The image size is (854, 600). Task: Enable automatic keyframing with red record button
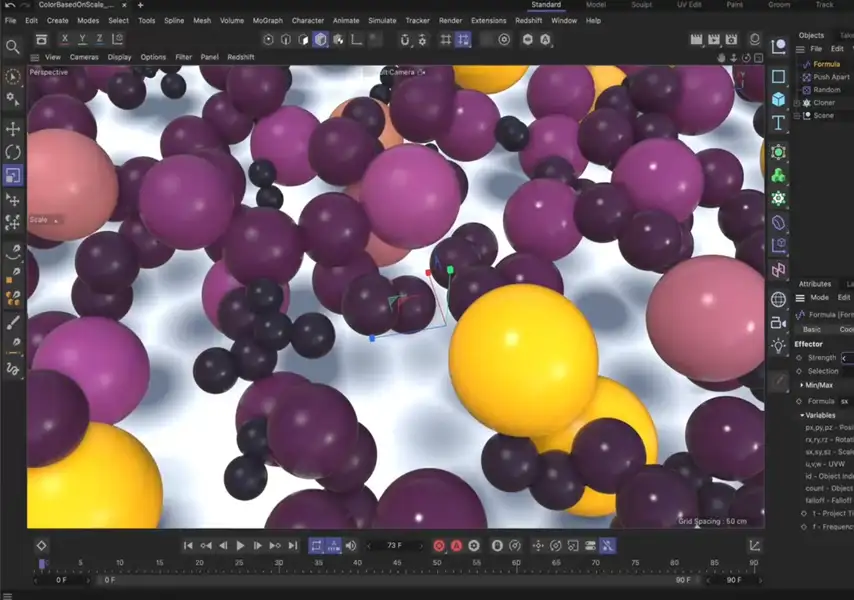click(x=457, y=545)
